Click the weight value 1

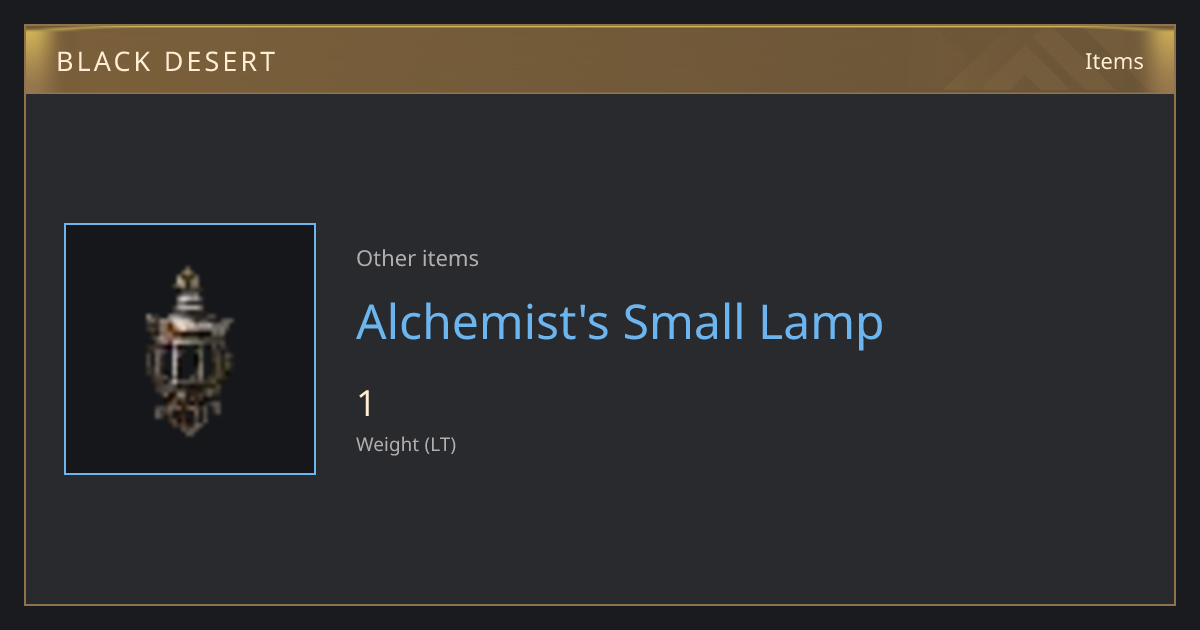tap(366, 404)
